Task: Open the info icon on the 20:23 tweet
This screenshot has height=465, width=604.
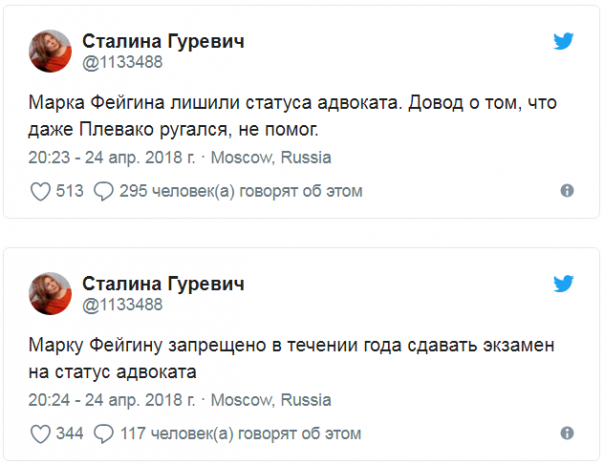Action: (567, 191)
